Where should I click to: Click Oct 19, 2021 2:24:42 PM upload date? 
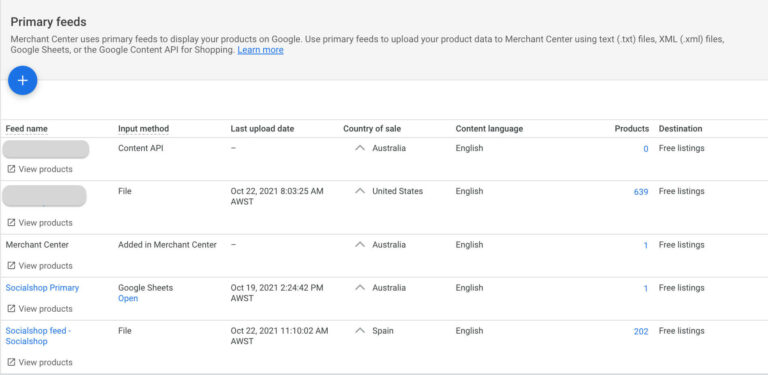(277, 293)
